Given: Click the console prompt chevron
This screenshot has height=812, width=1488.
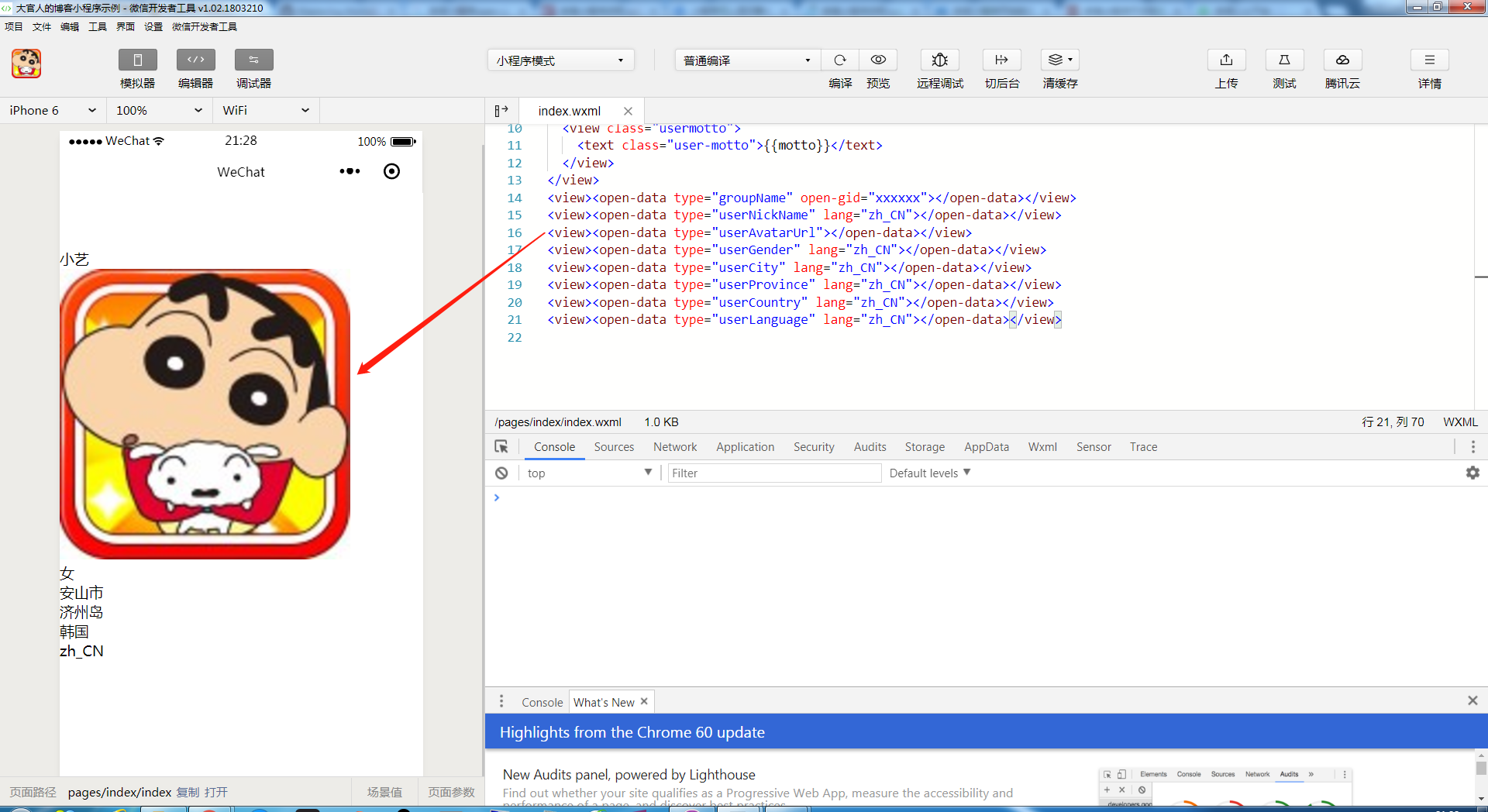Looking at the screenshot, I should coord(497,497).
